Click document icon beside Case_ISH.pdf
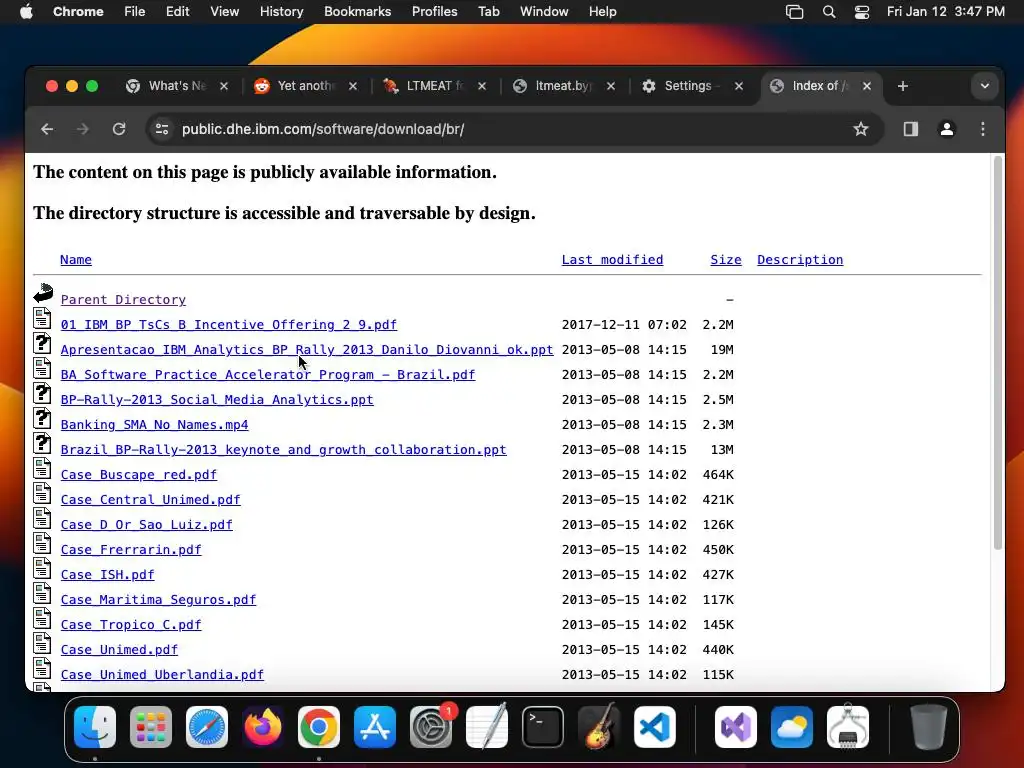This screenshot has height=768, width=1024. (x=42, y=568)
